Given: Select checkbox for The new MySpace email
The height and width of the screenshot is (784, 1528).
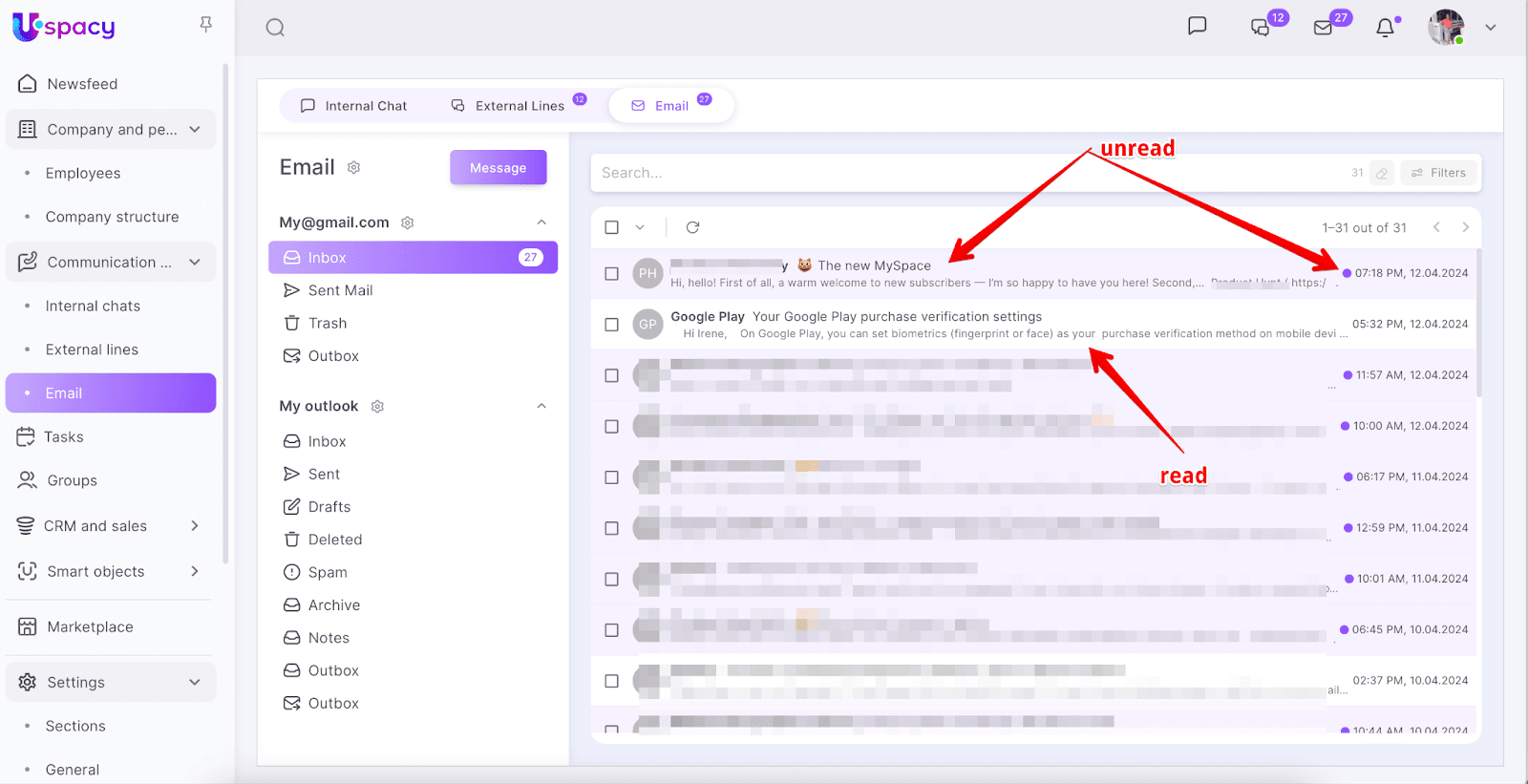Looking at the screenshot, I should [x=612, y=274].
